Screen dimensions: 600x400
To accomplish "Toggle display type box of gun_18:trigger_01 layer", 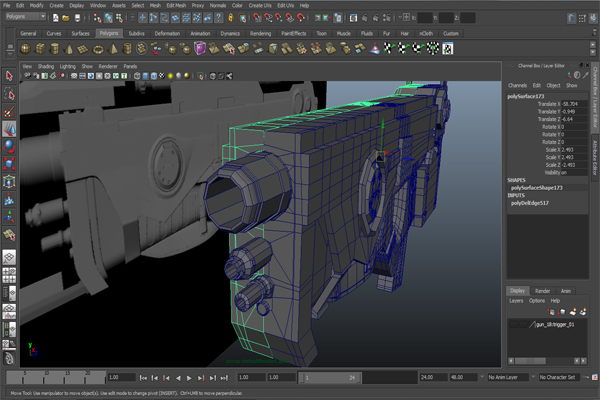I will (522, 325).
